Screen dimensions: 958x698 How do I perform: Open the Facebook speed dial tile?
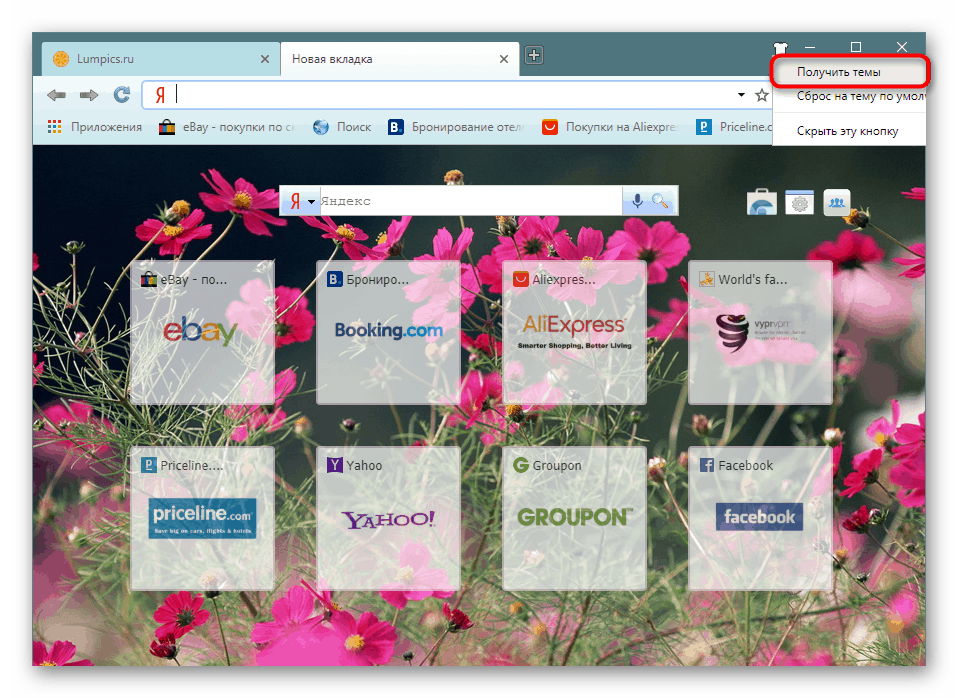760,518
